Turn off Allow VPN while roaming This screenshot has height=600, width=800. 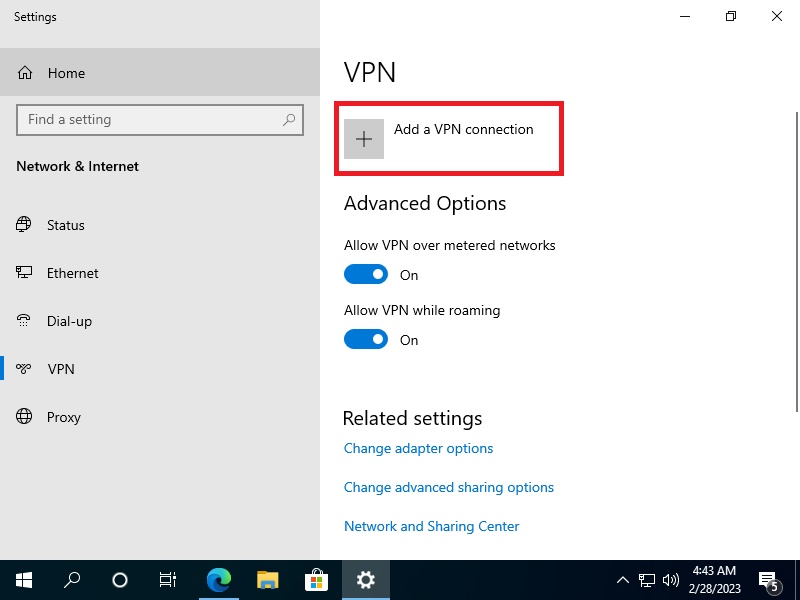click(365, 340)
